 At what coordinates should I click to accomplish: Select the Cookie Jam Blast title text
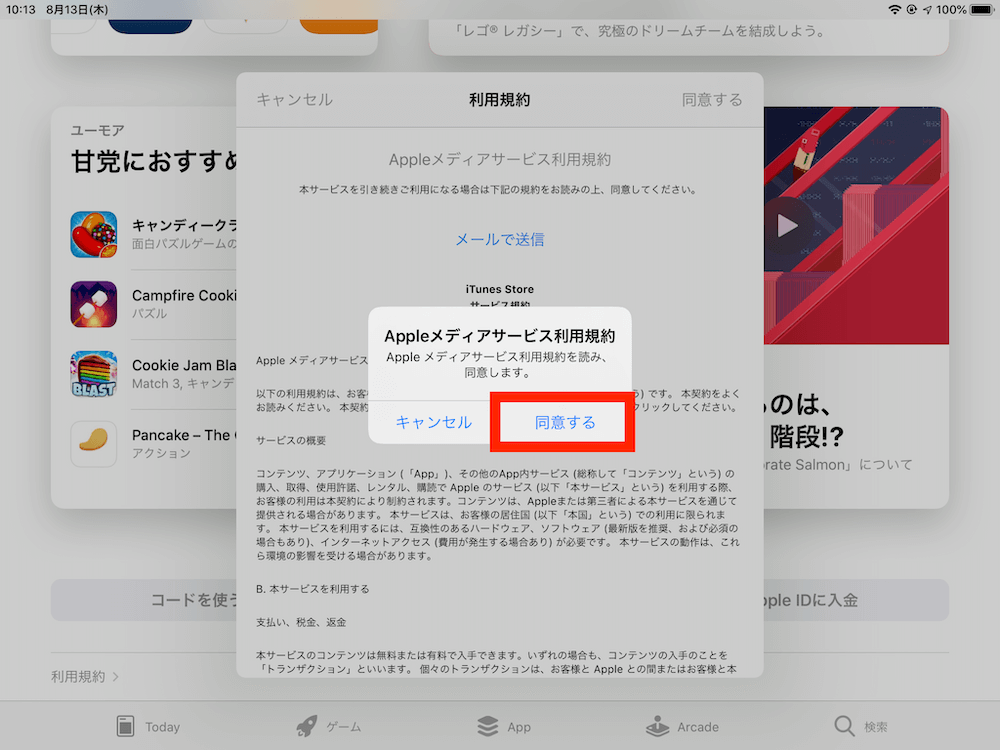coord(184,365)
